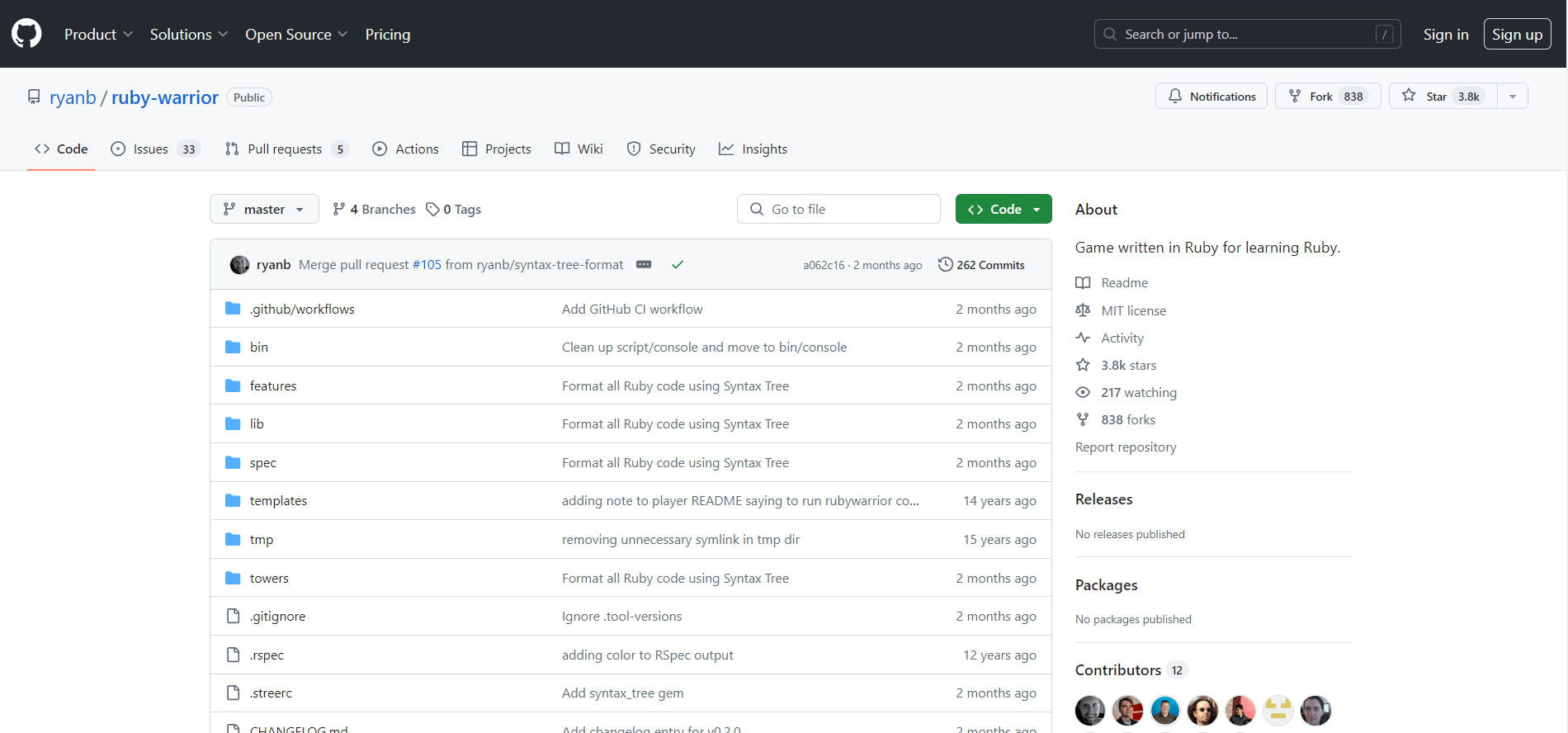Screen dimensions: 1568x733
Task: Open the Packages heading link
Action: (1106, 585)
